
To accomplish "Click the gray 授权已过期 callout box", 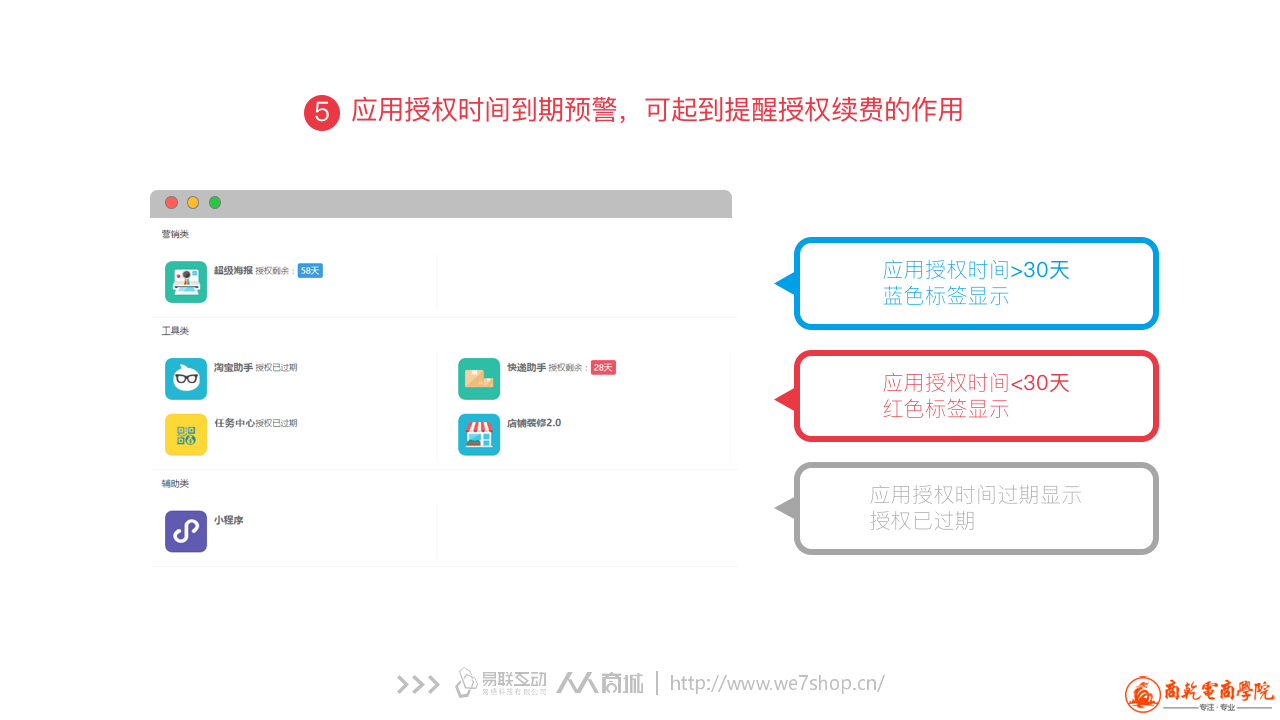I will 976,508.
